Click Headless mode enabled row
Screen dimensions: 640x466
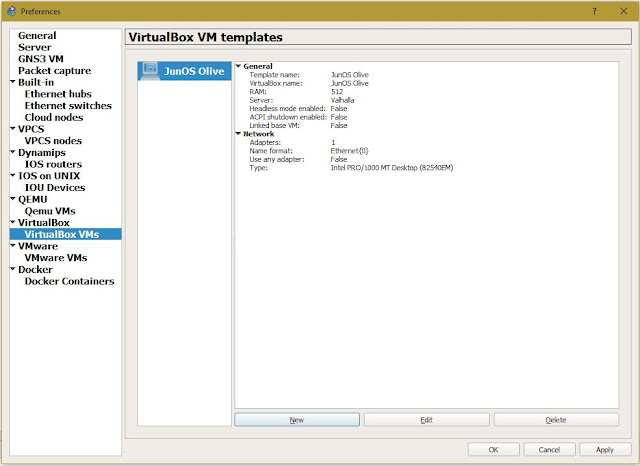click(298, 109)
